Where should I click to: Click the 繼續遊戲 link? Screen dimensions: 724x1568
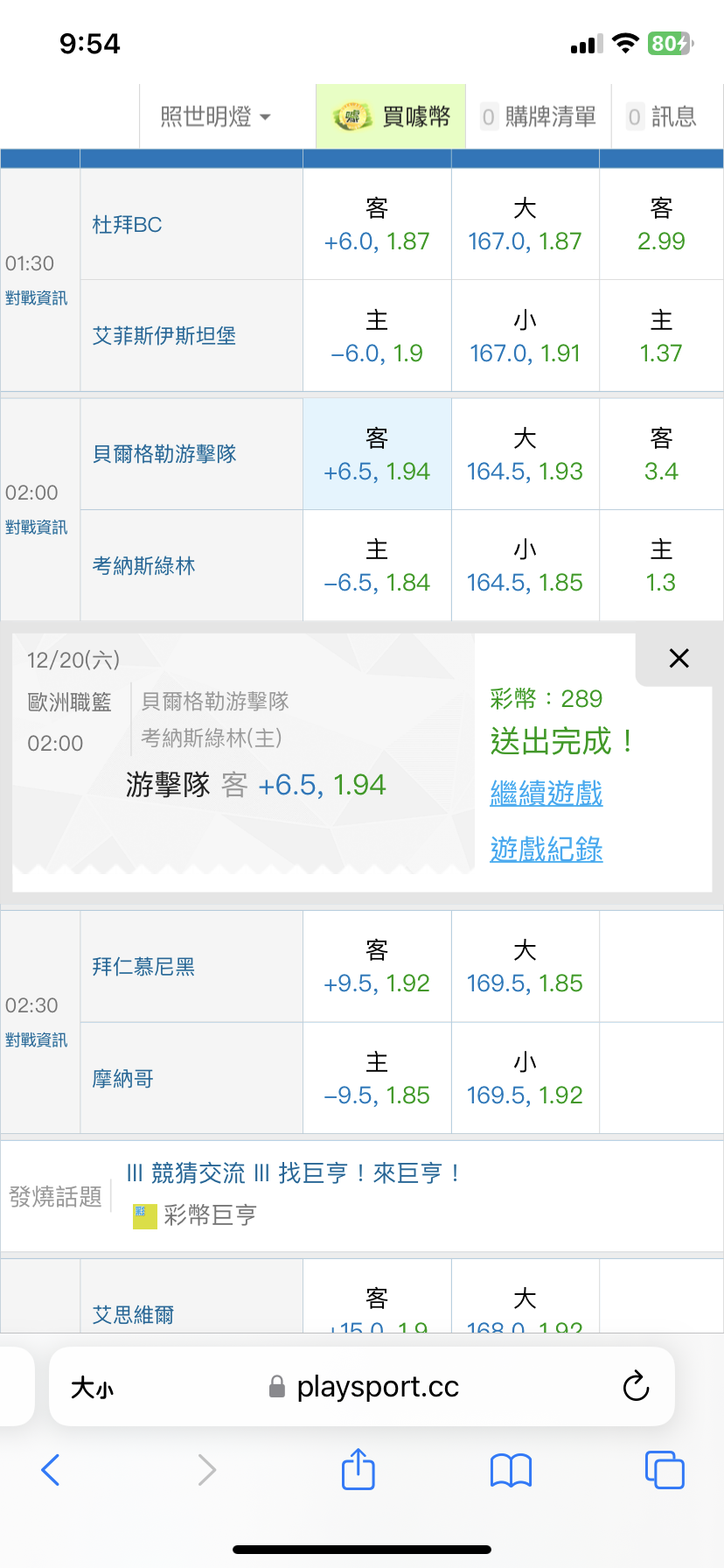[x=546, y=794]
